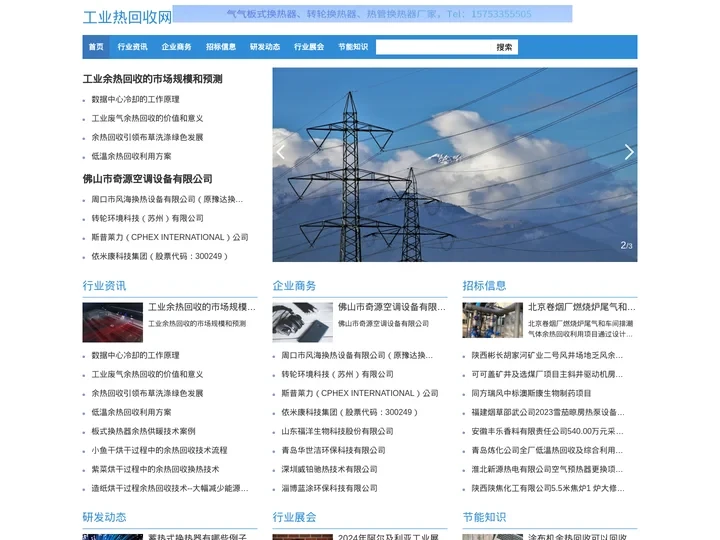Open the 研发动态 section heading
This screenshot has width=720, height=540.
pos(104,517)
